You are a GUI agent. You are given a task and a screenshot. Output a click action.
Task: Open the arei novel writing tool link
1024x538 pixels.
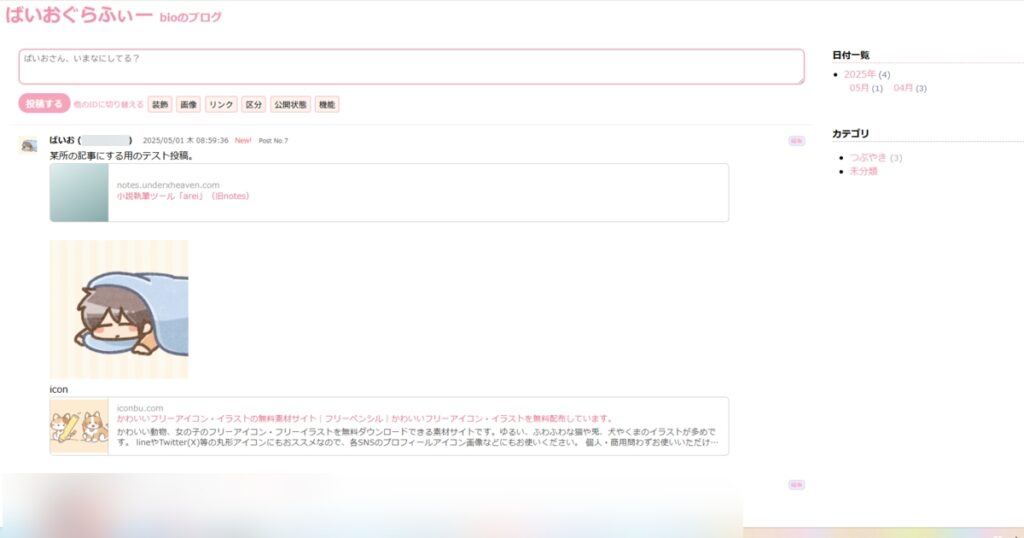[182, 196]
